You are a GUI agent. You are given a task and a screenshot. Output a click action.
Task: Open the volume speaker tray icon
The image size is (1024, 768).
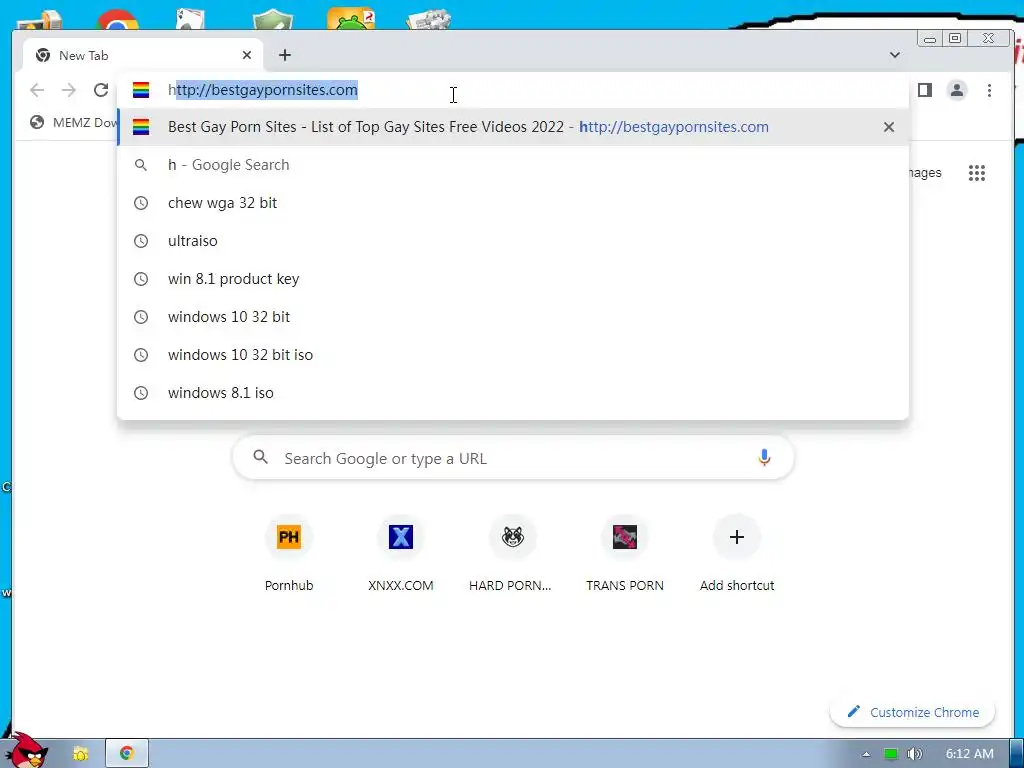coord(915,754)
